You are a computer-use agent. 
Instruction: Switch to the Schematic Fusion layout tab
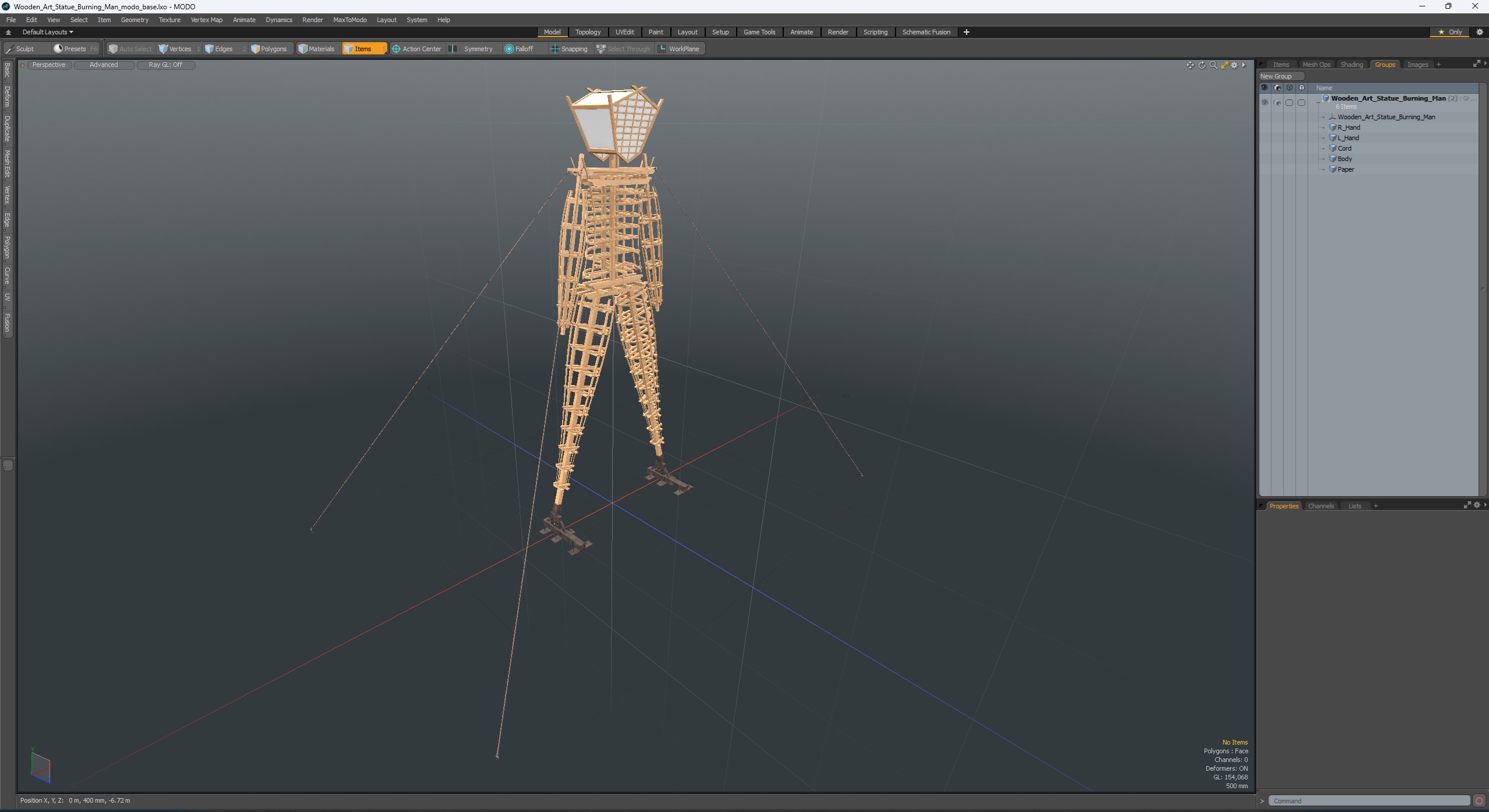tap(926, 32)
